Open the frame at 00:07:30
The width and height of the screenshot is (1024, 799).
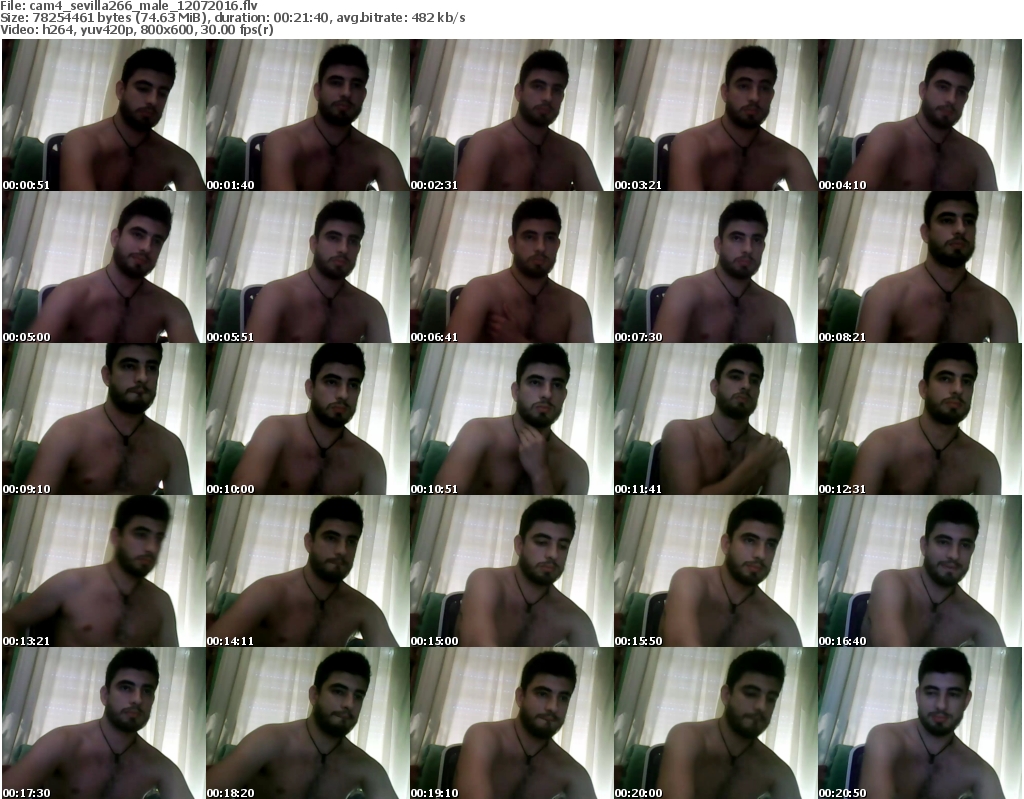(716, 267)
